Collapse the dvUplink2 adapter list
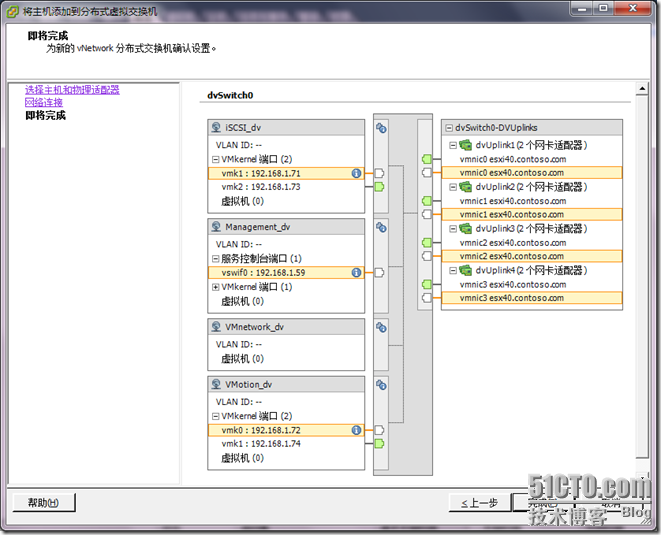Image resolution: width=661 pixels, height=535 pixels. pos(453,187)
